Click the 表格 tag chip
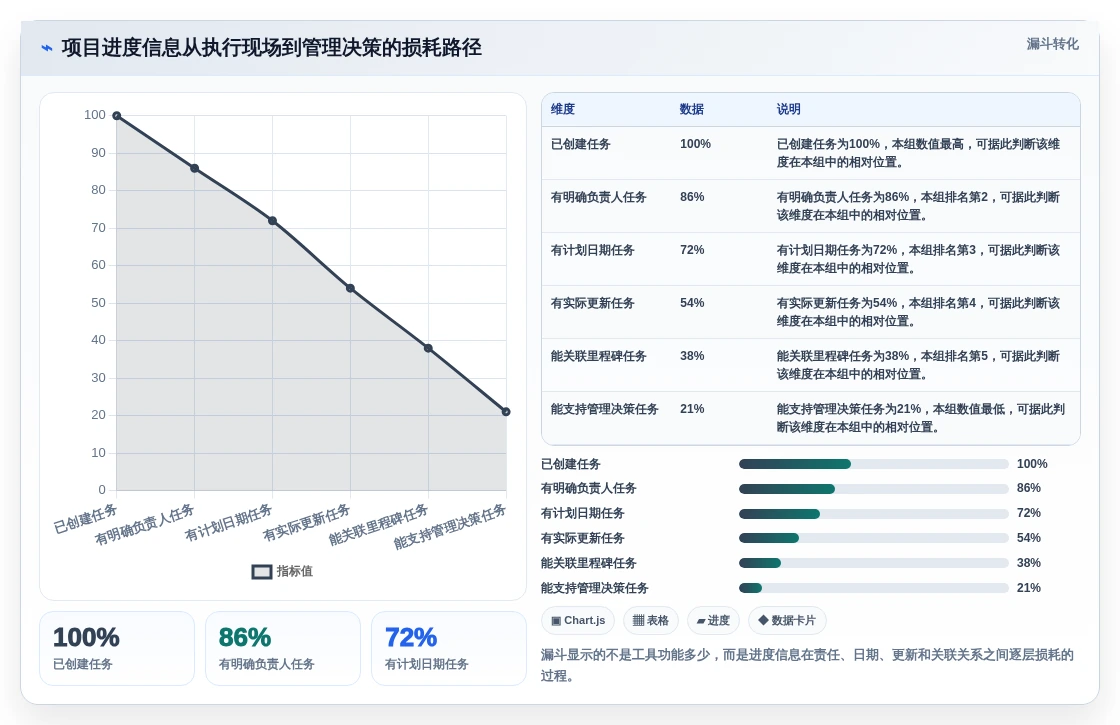Image resolution: width=1120 pixels, height=725 pixels. pos(651,620)
